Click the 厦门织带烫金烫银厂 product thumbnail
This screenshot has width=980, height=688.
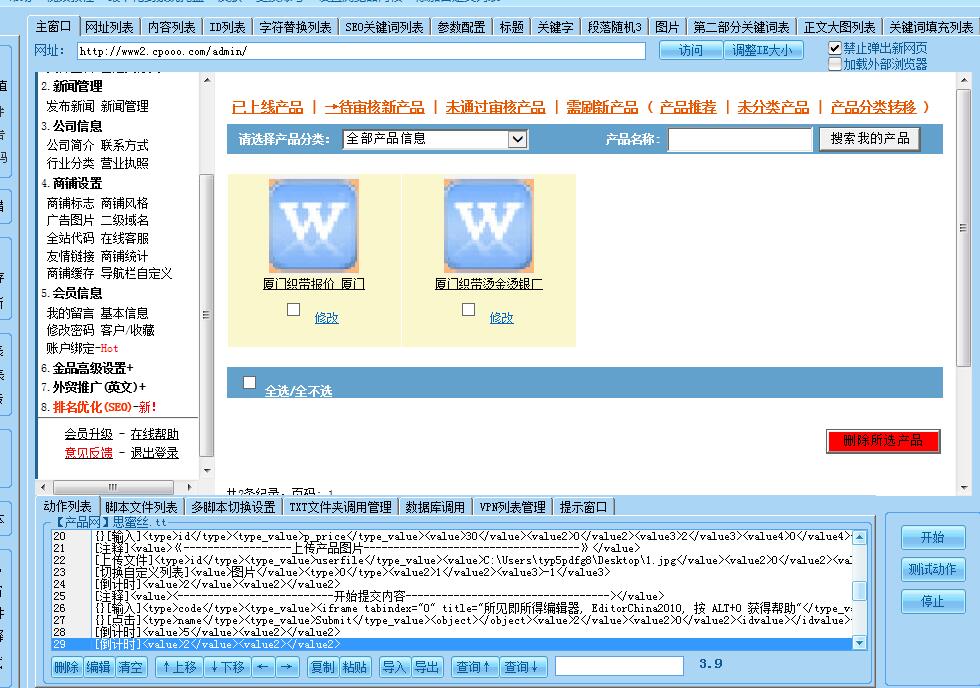tap(488, 226)
